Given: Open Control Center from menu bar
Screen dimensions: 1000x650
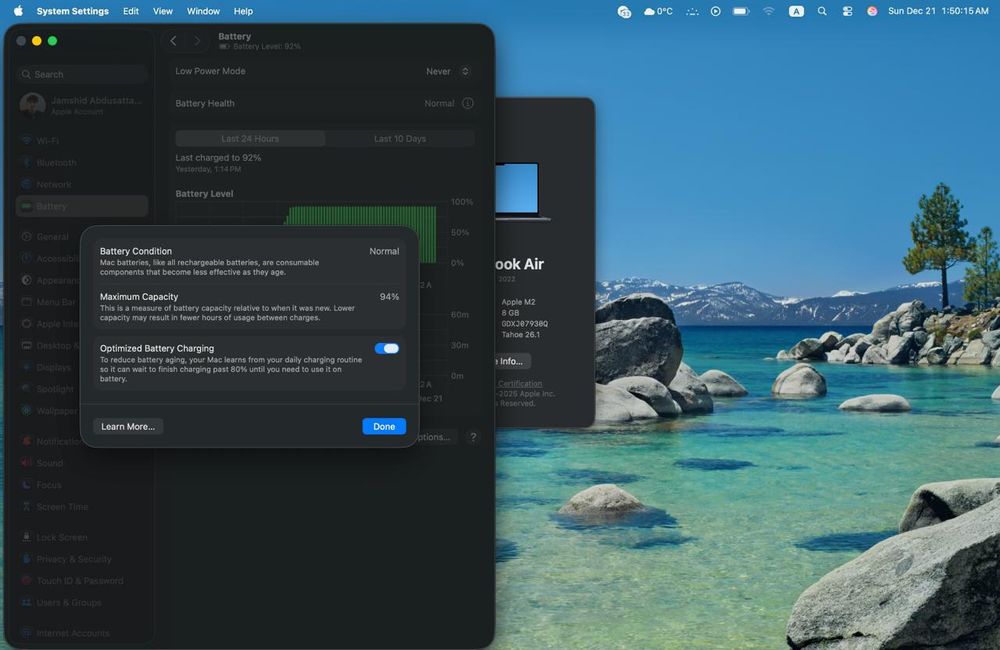Looking at the screenshot, I should [848, 11].
